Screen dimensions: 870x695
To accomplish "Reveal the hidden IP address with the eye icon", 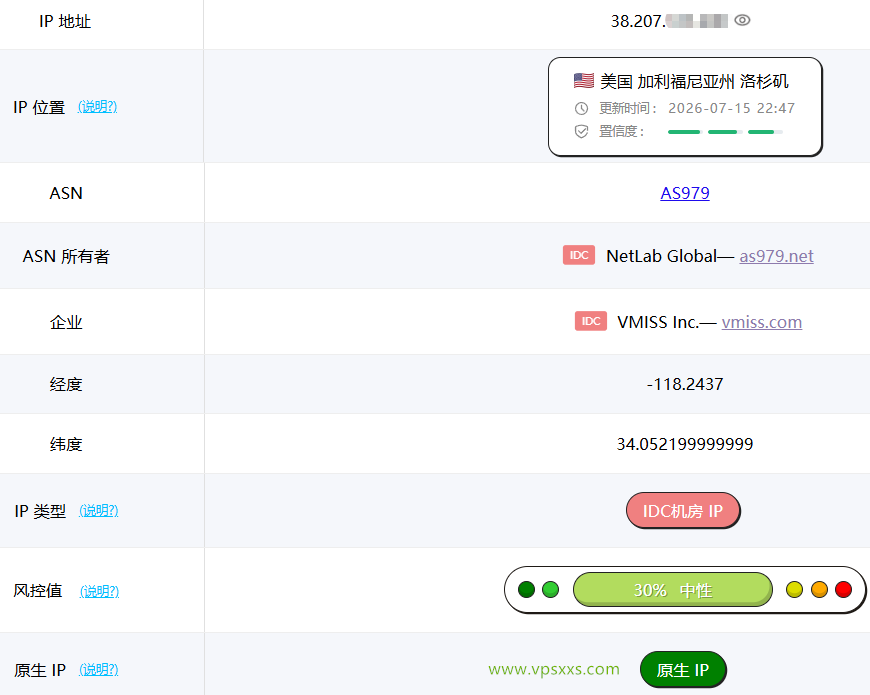I will pos(742,21).
